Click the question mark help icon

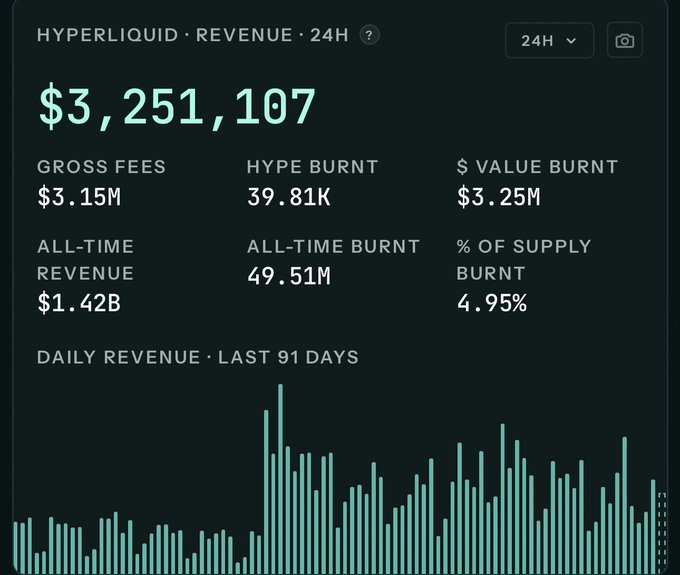(369, 35)
